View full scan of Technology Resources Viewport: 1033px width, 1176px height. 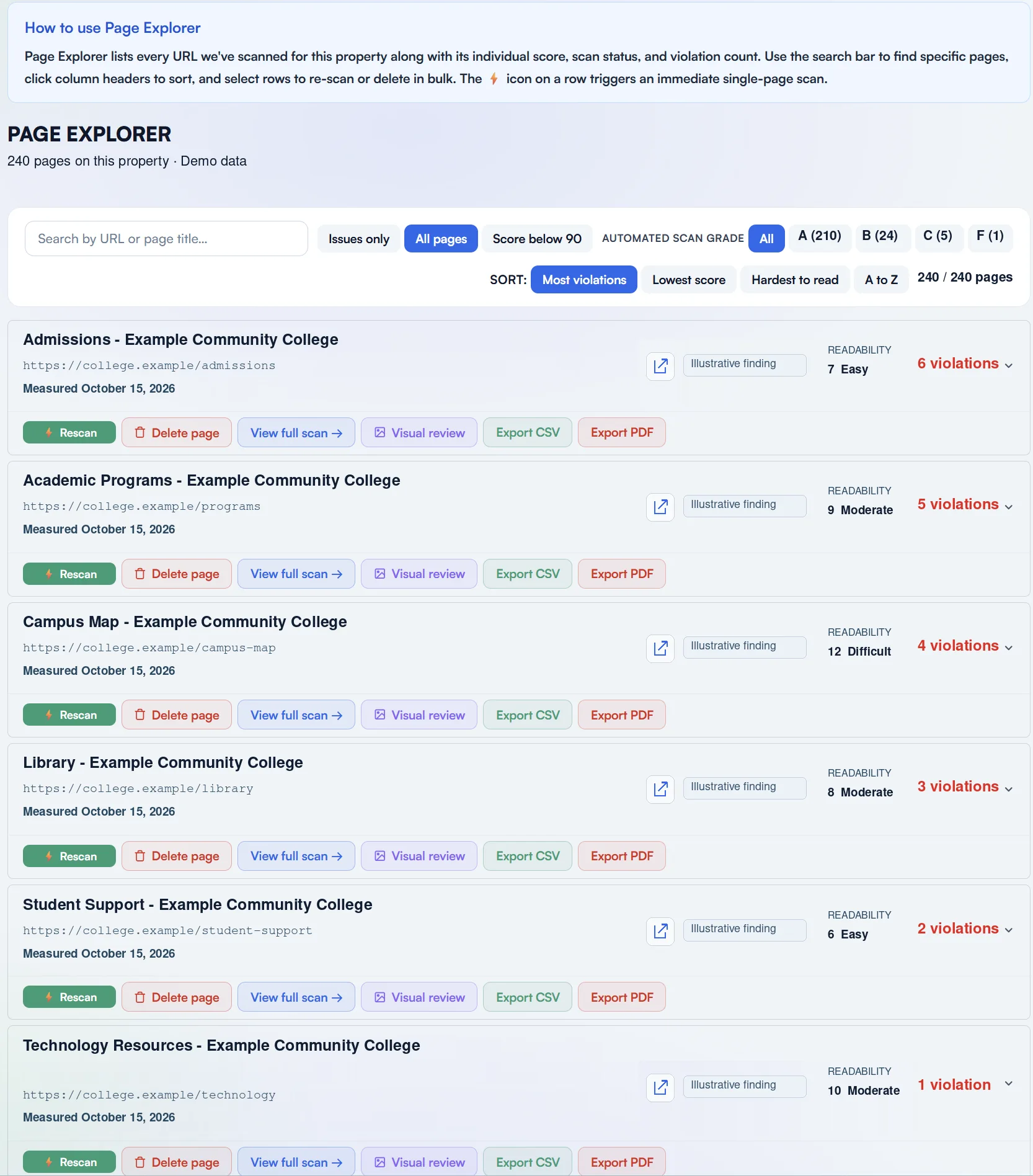coord(296,1162)
